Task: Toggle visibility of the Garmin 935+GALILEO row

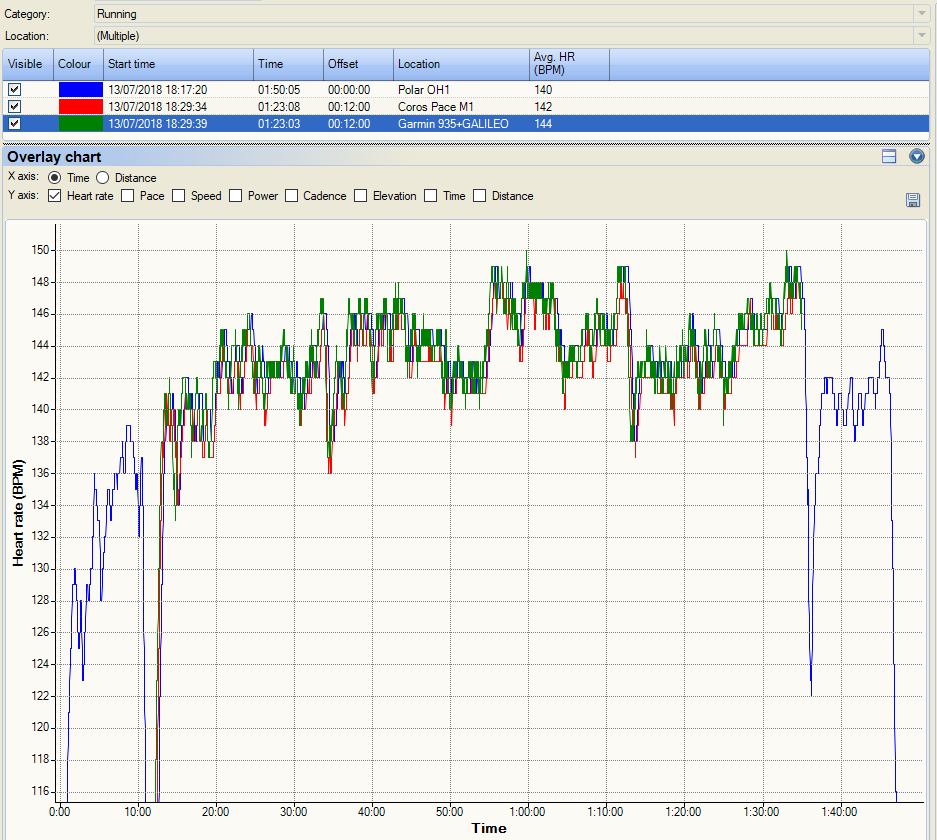Action: point(14,124)
